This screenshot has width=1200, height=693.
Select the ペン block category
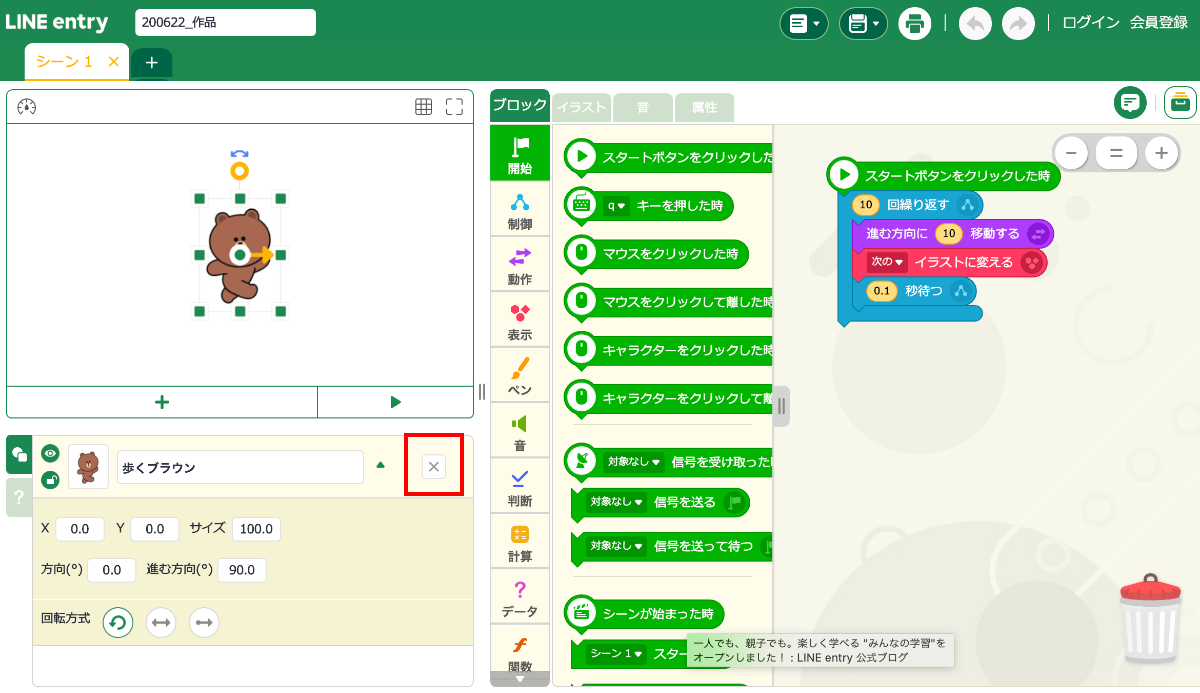point(520,375)
